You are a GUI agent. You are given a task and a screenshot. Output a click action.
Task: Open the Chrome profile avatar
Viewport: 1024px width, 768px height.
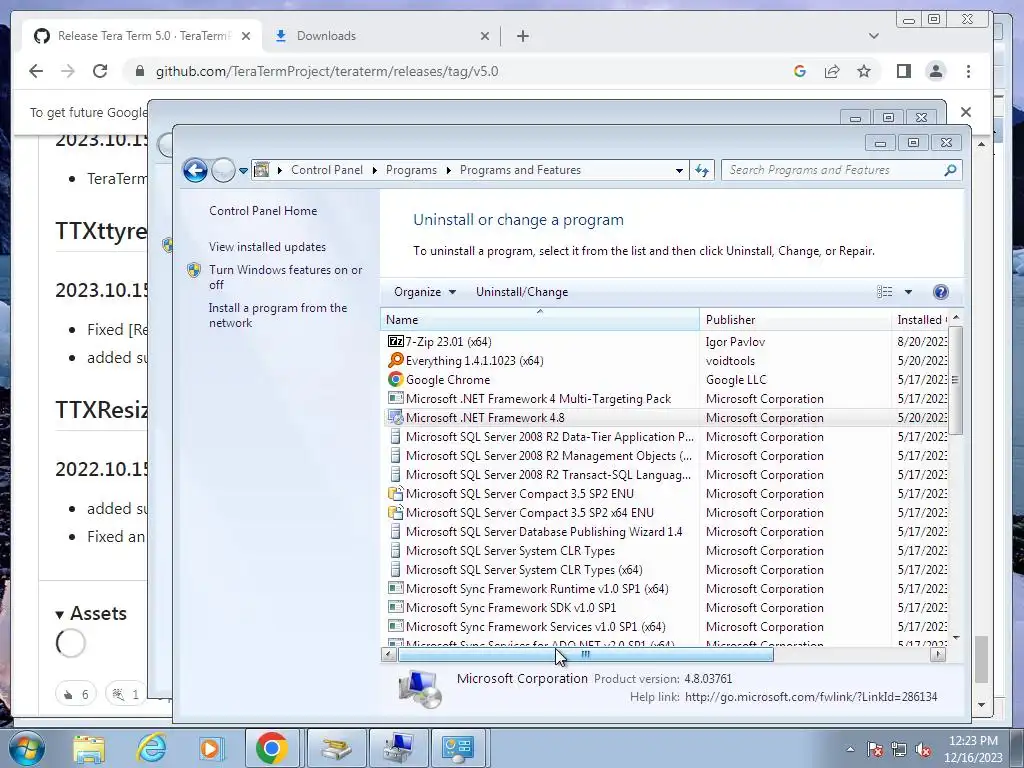[x=936, y=71]
